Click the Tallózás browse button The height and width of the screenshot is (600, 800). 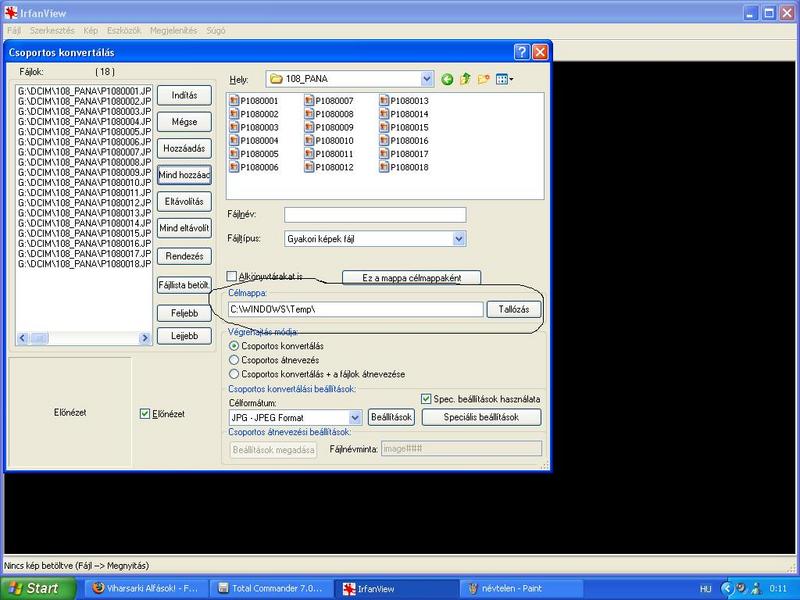pyautogui.click(x=514, y=309)
